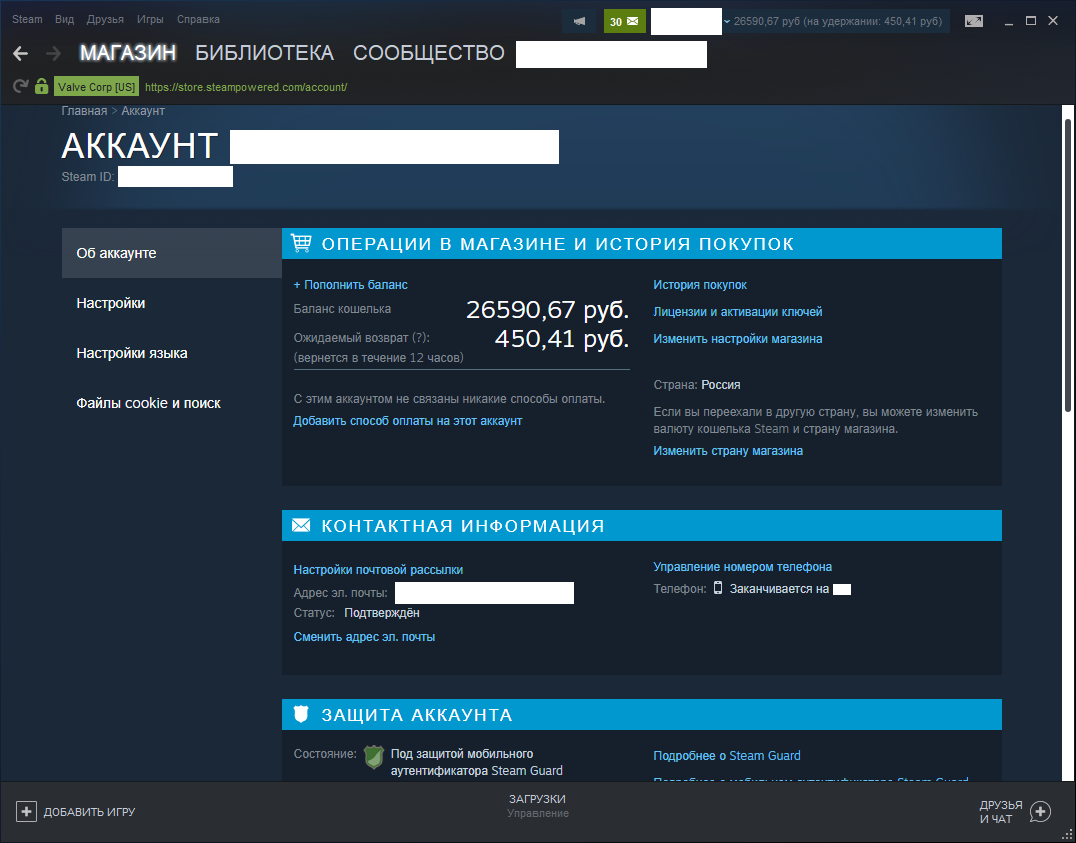Open ЗАГРУЗКИ Управление at the bottom
This screenshot has width=1076, height=843.
click(537, 806)
